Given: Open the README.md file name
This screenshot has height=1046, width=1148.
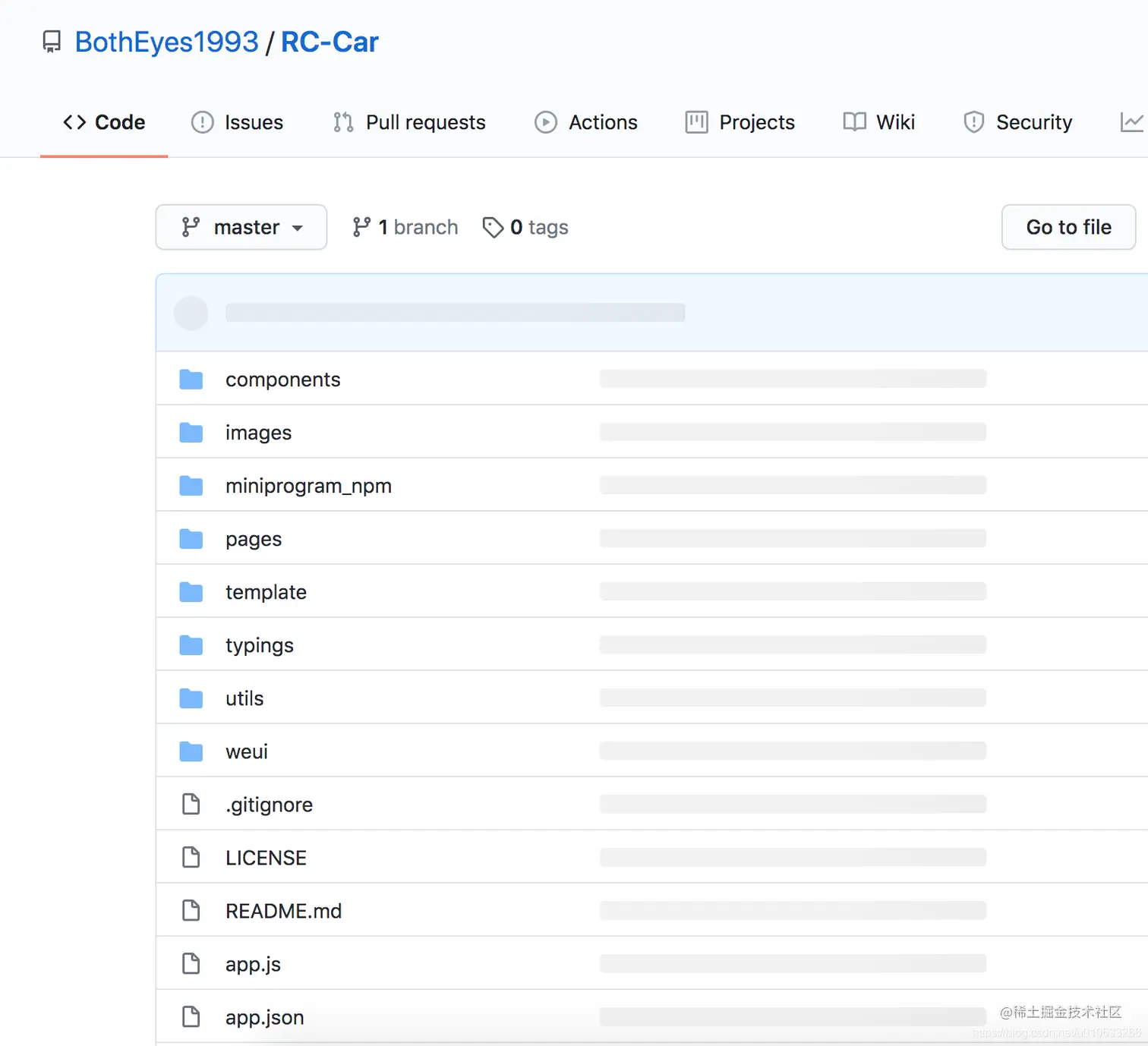Looking at the screenshot, I should tap(284, 911).
